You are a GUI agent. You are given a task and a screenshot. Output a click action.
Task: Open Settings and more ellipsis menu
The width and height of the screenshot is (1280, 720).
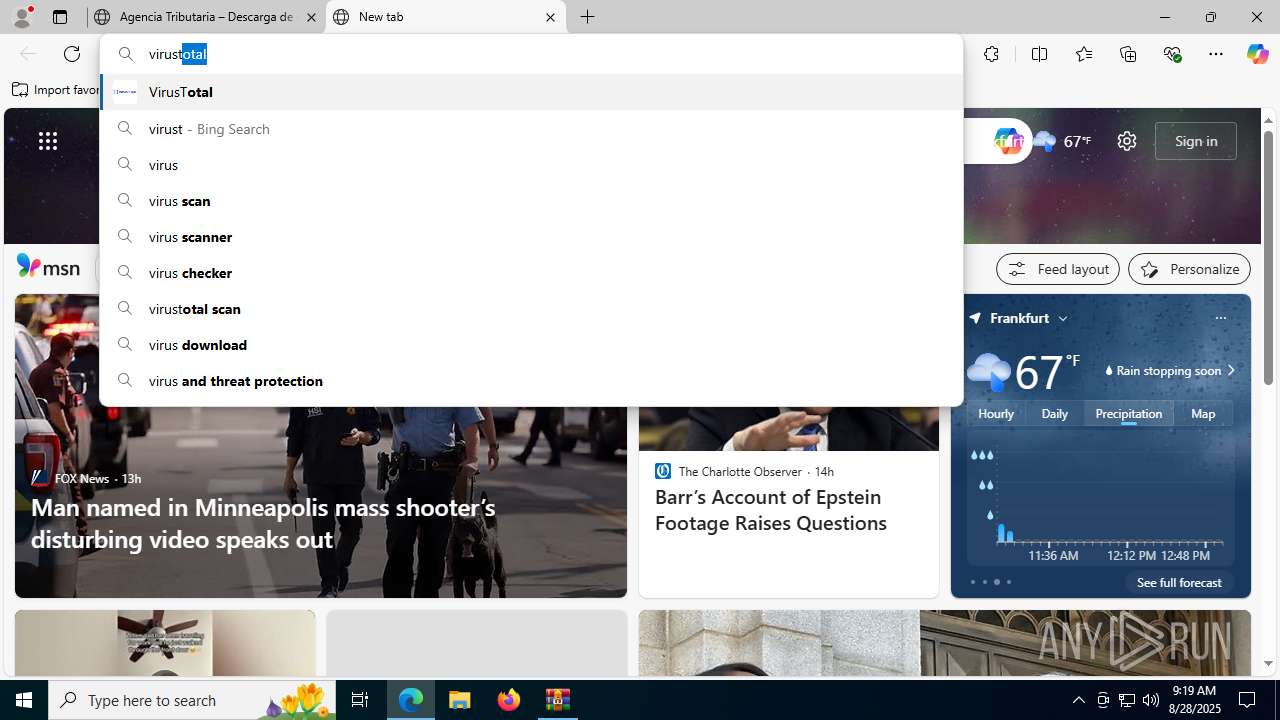pyautogui.click(x=1216, y=54)
